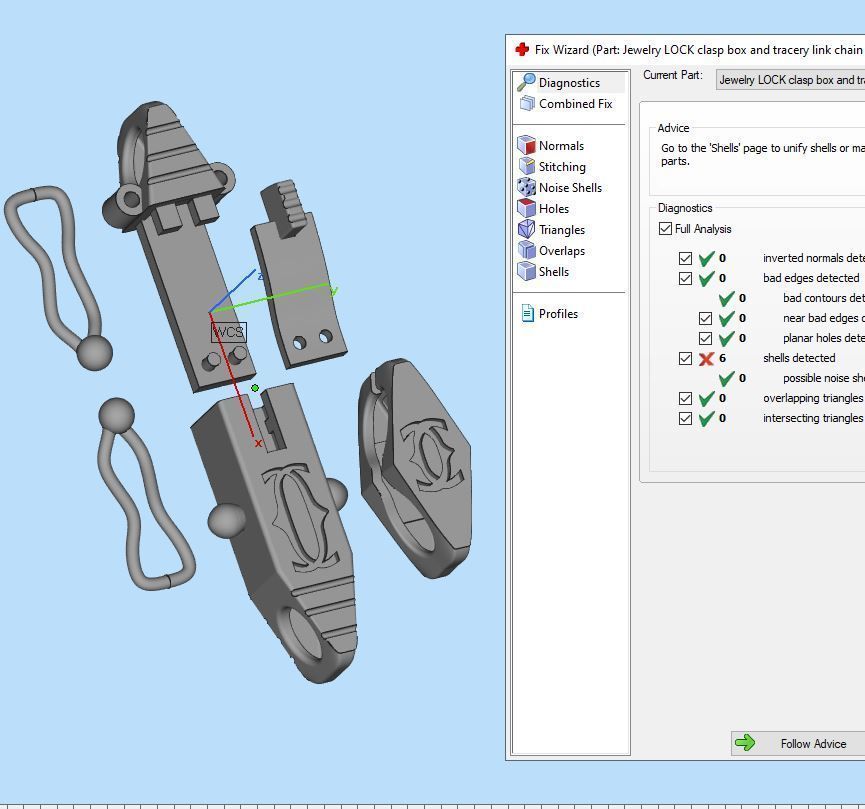Click the 'bad edges detected' label
865x809 pixels.
click(x=811, y=278)
